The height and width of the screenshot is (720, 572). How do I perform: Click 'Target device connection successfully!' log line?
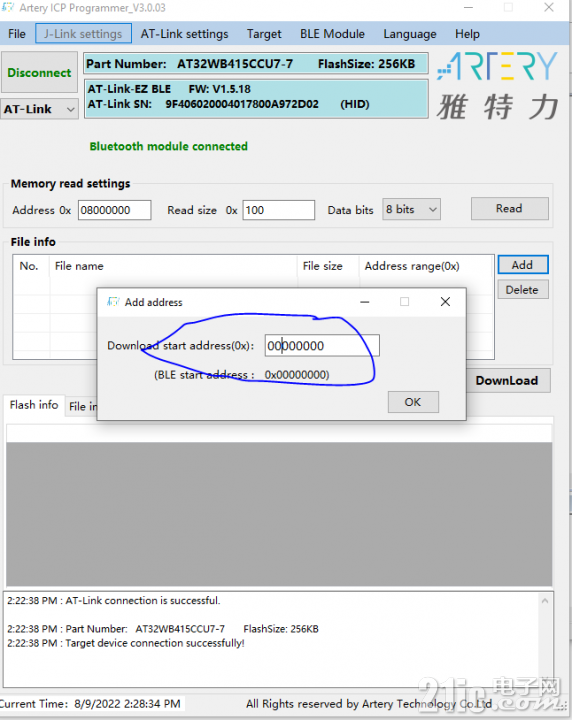click(126, 643)
